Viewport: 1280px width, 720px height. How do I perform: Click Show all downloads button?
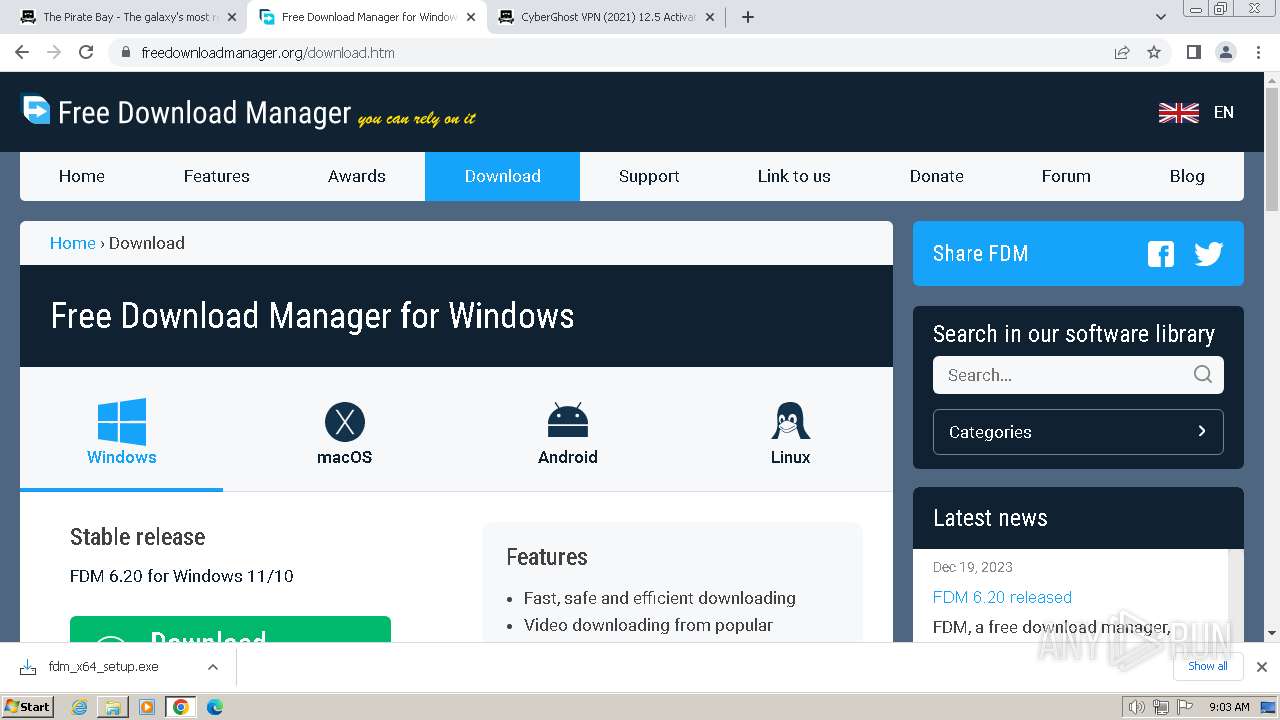(1208, 666)
